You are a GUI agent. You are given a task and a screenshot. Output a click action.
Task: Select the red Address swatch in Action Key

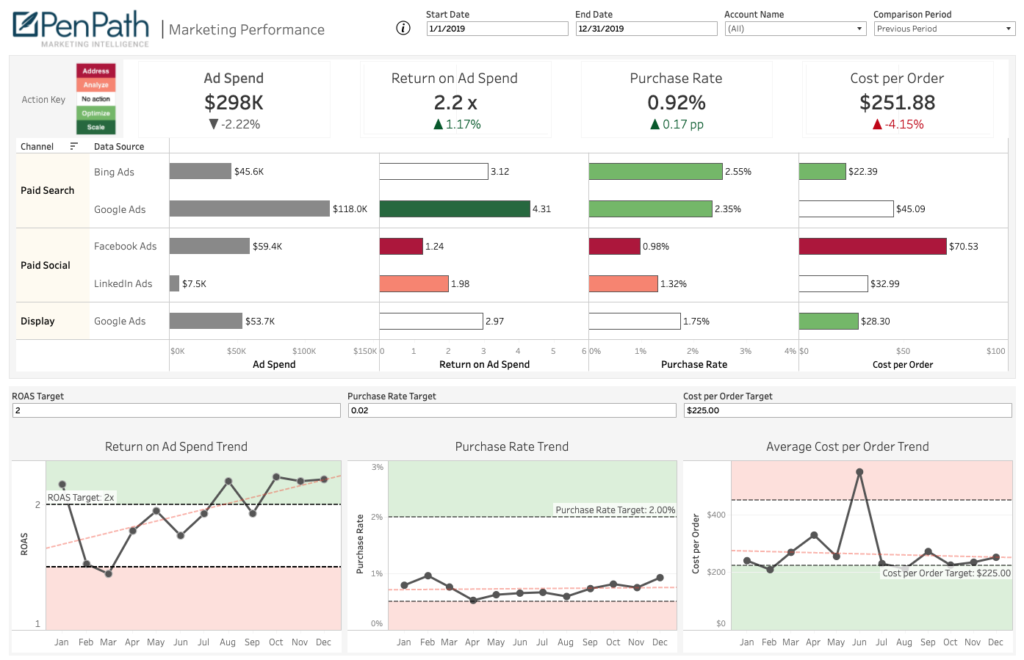96,71
